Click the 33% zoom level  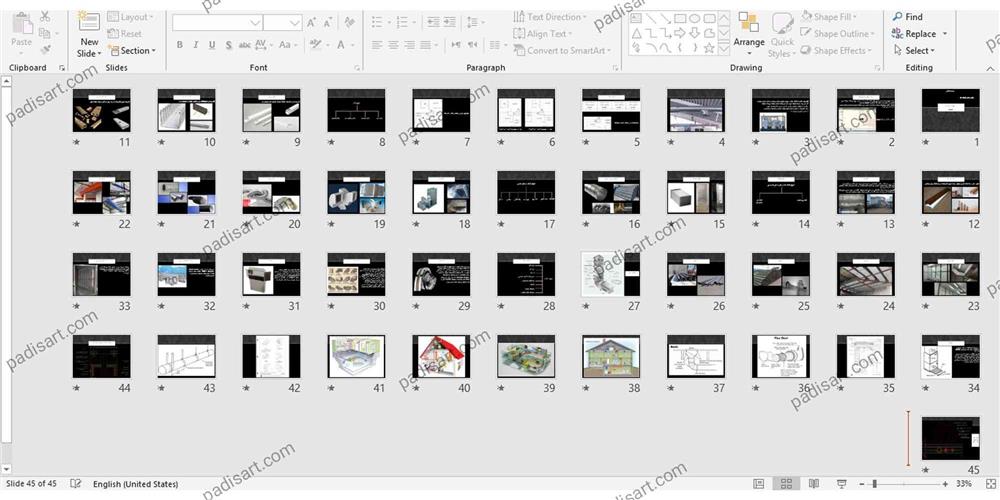pyautogui.click(x=964, y=484)
